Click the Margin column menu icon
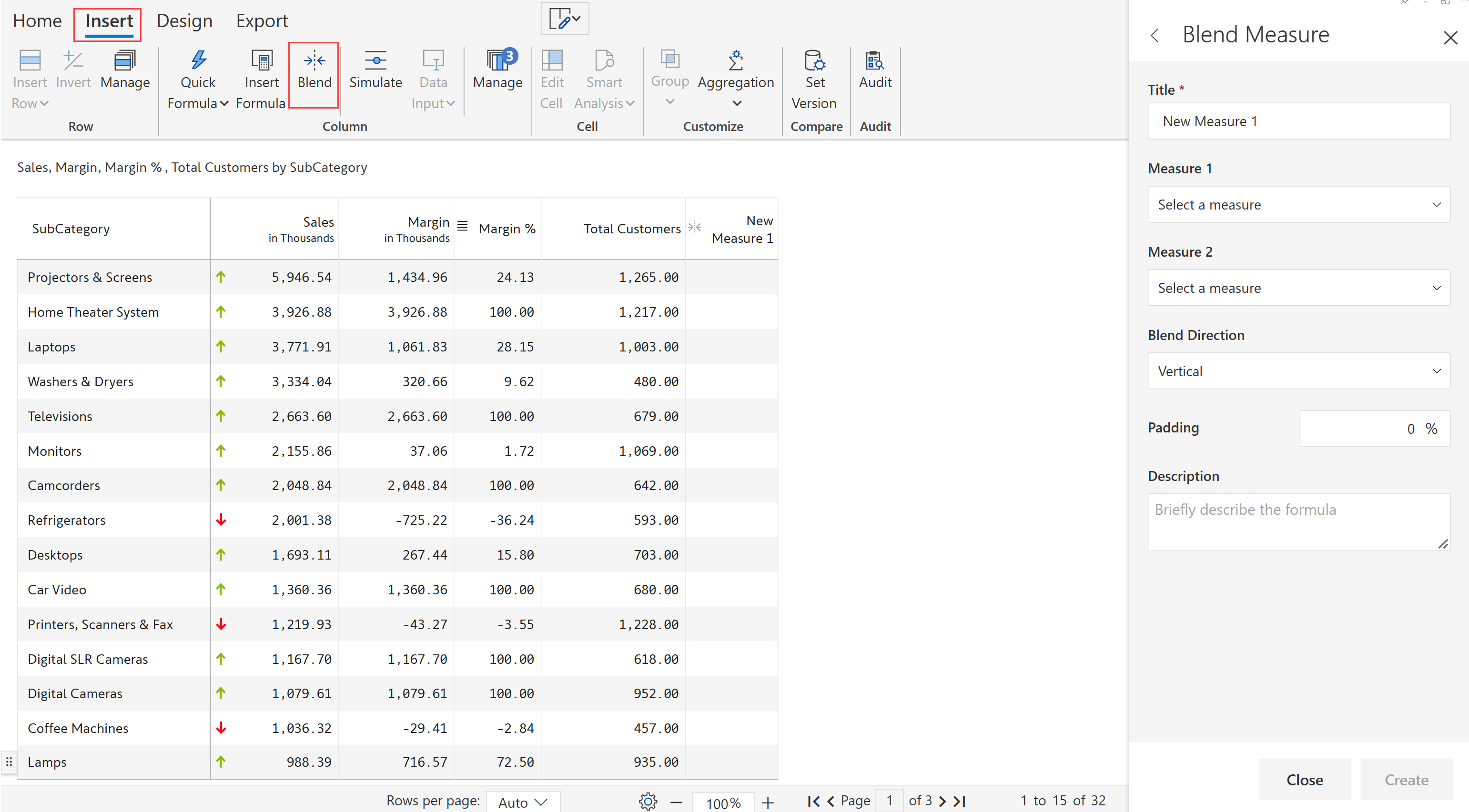This screenshot has height=812, width=1469. (x=463, y=226)
